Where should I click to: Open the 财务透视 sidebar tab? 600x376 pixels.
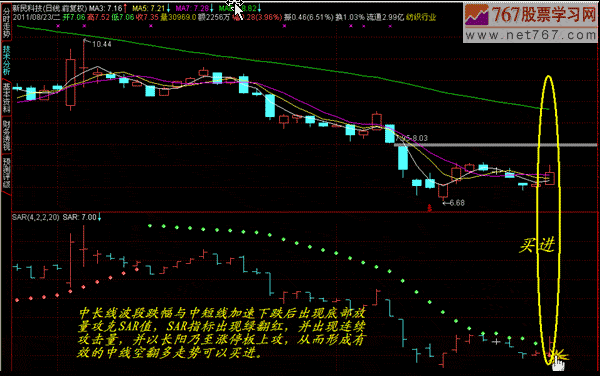(x=6, y=135)
